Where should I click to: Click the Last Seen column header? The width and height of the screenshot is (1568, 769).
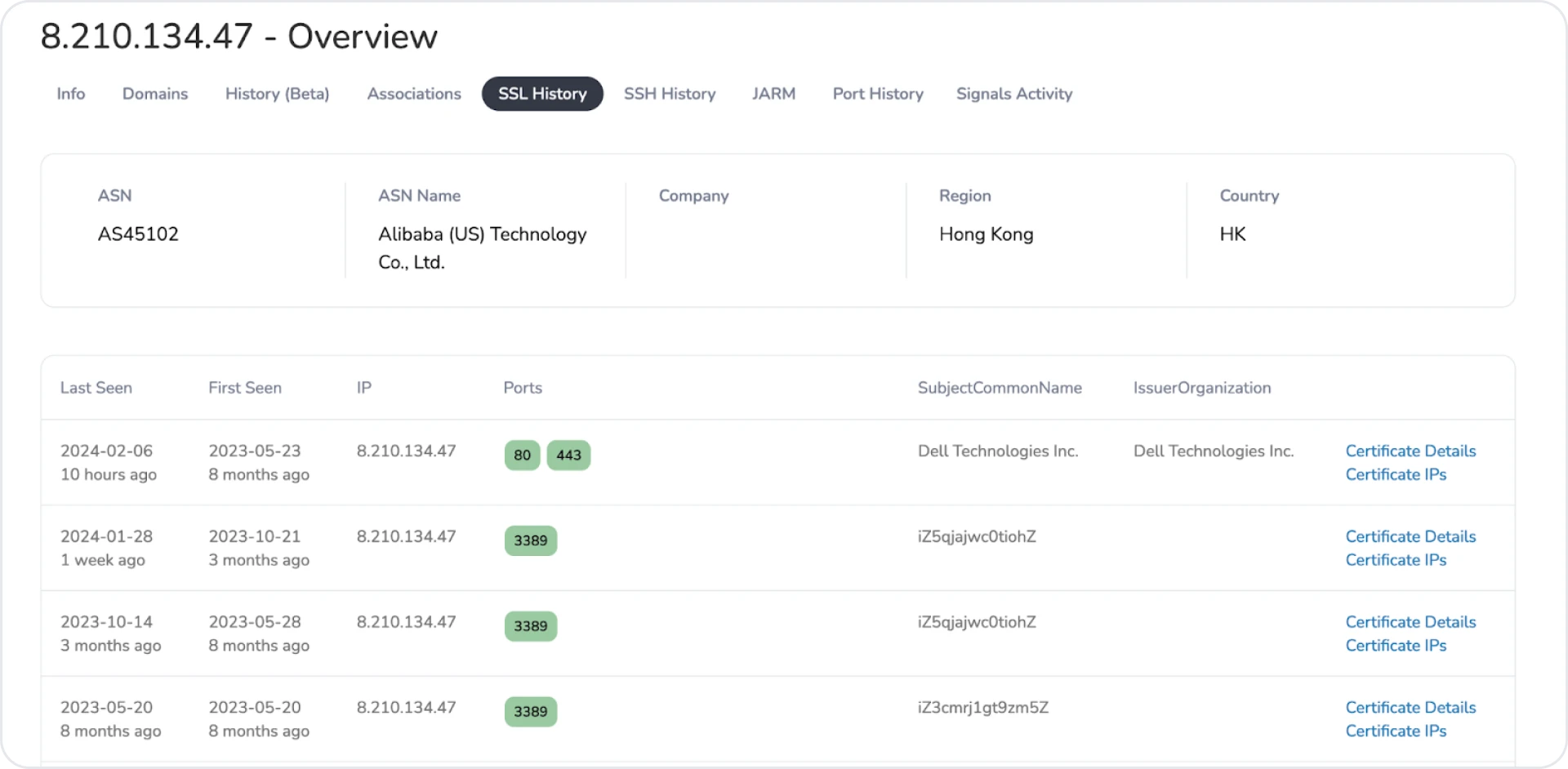(96, 388)
